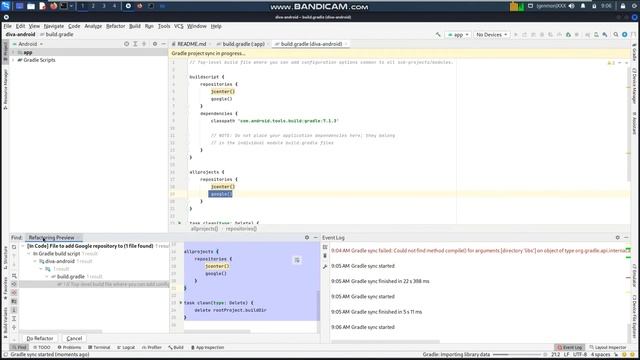This screenshot has height=360, width=640.
Task: Open the File menu
Action: point(8,26)
